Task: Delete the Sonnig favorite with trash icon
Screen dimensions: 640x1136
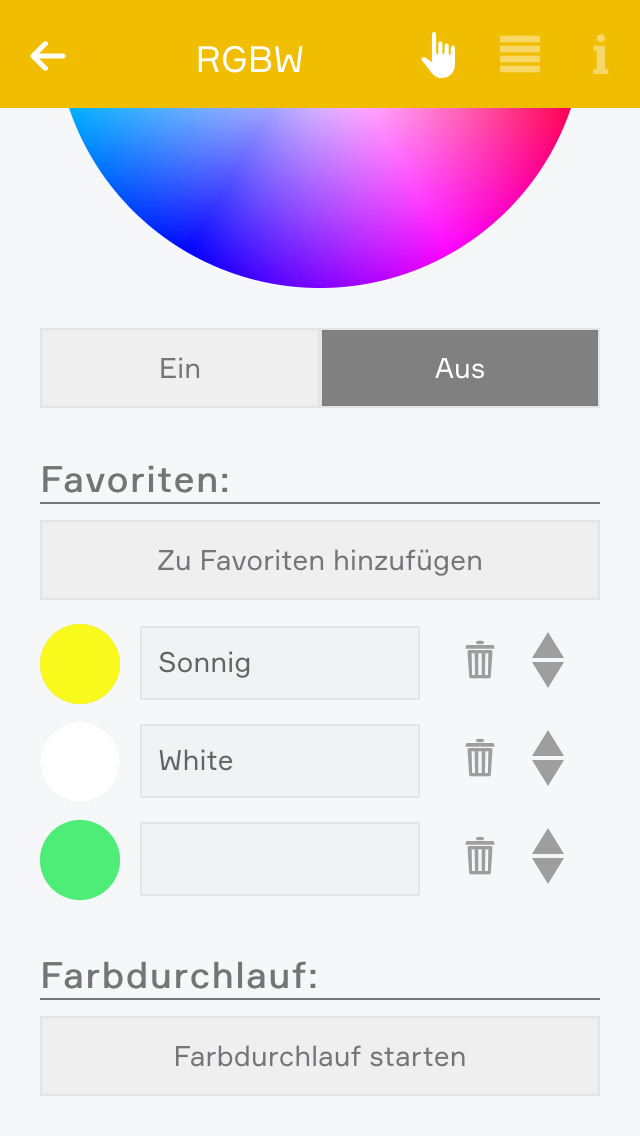Action: pyautogui.click(x=480, y=661)
